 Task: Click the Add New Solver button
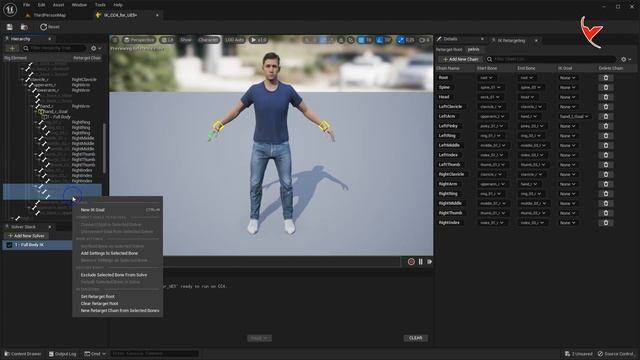click(x=27, y=236)
